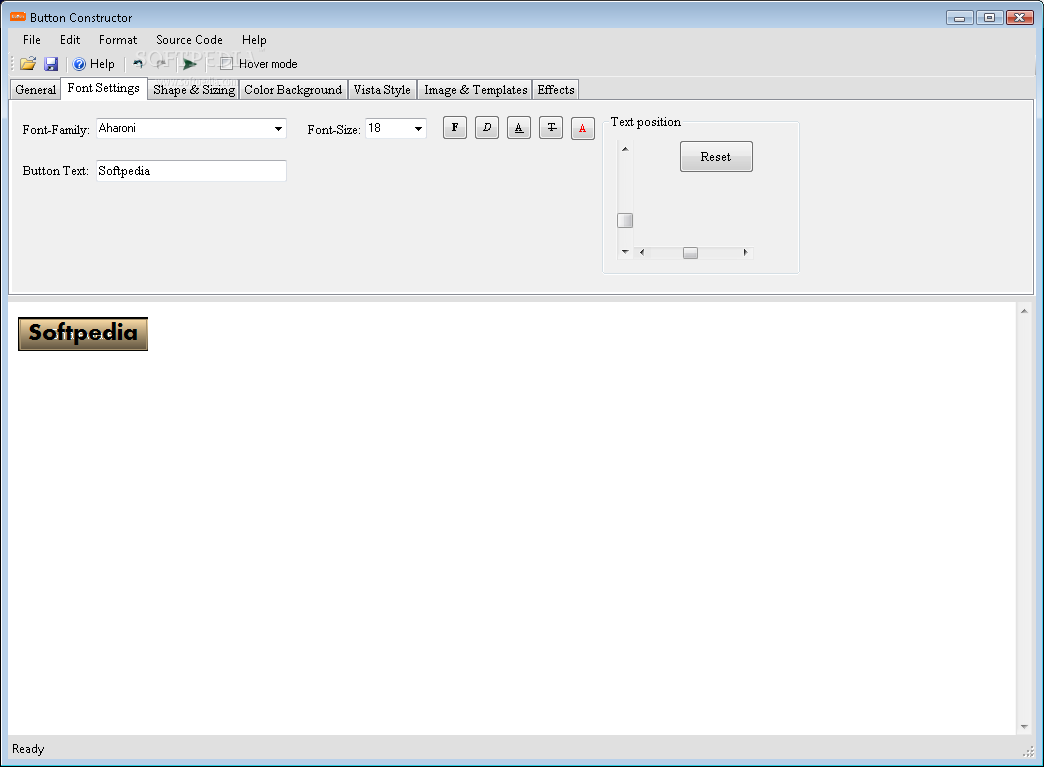Image resolution: width=1044 pixels, height=767 pixels.
Task: Click the Ready status bar text
Action: (x=28, y=749)
